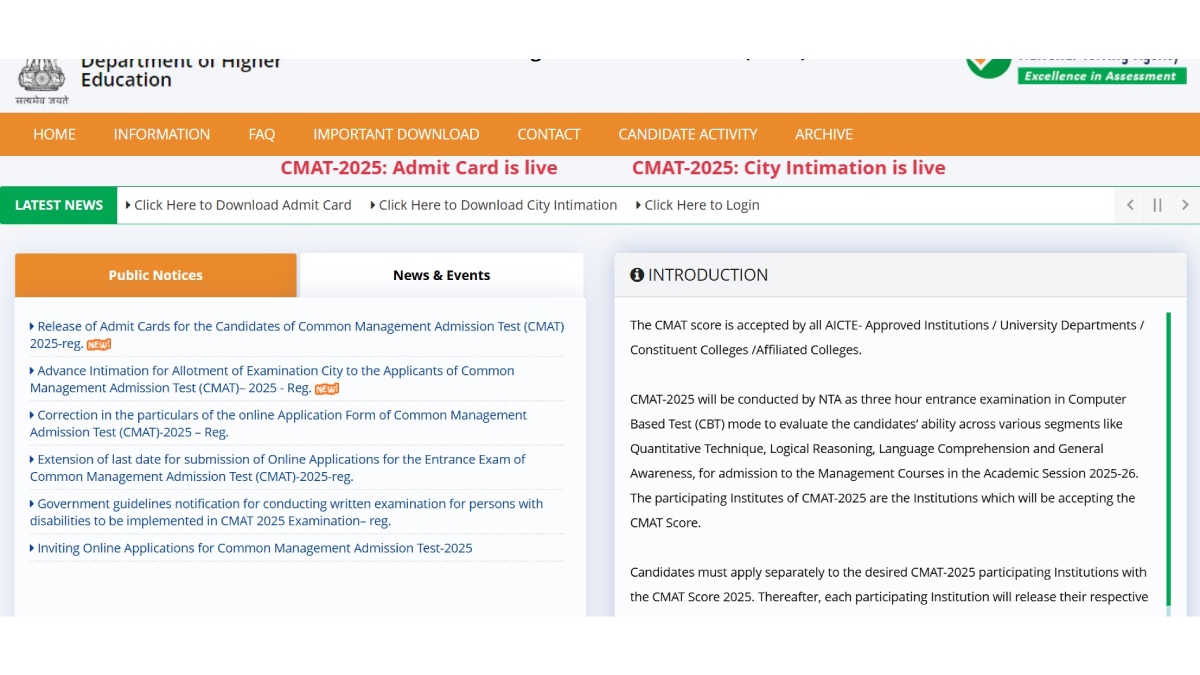
Task: Select the Public Notices tab
Action: pos(155,275)
